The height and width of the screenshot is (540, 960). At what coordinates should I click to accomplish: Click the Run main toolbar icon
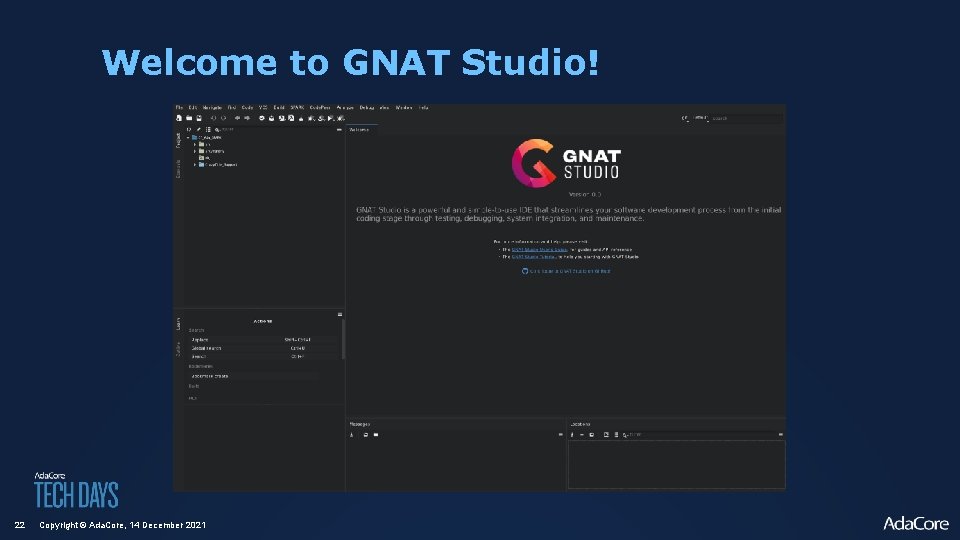tap(331, 118)
